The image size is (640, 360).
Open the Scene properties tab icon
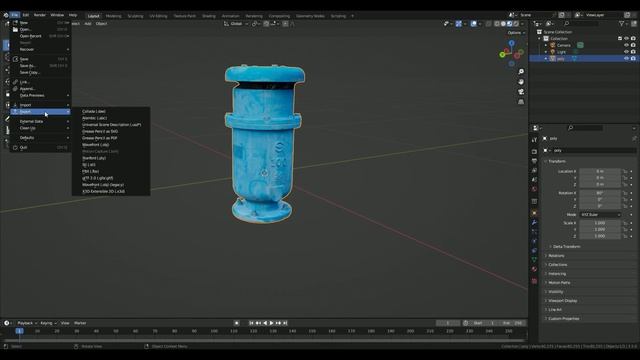[x=534, y=180]
